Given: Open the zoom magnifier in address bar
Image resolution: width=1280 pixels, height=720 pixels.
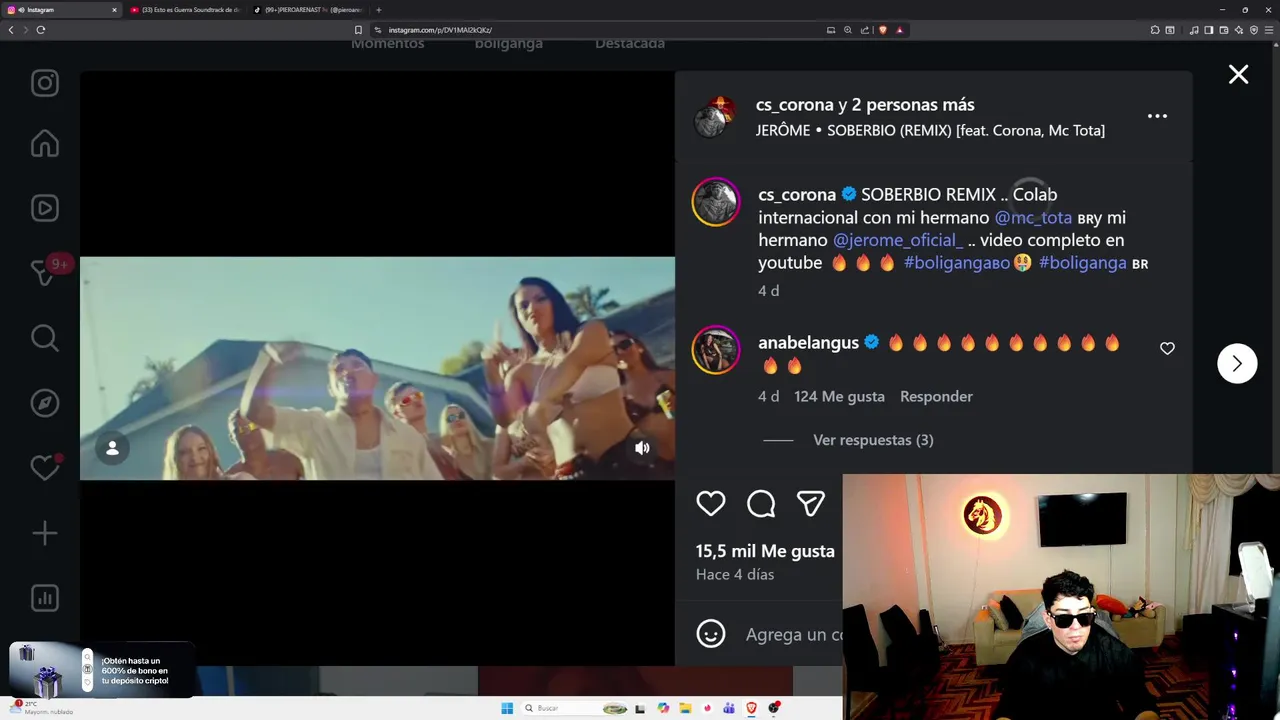Looking at the screenshot, I should point(848,30).
